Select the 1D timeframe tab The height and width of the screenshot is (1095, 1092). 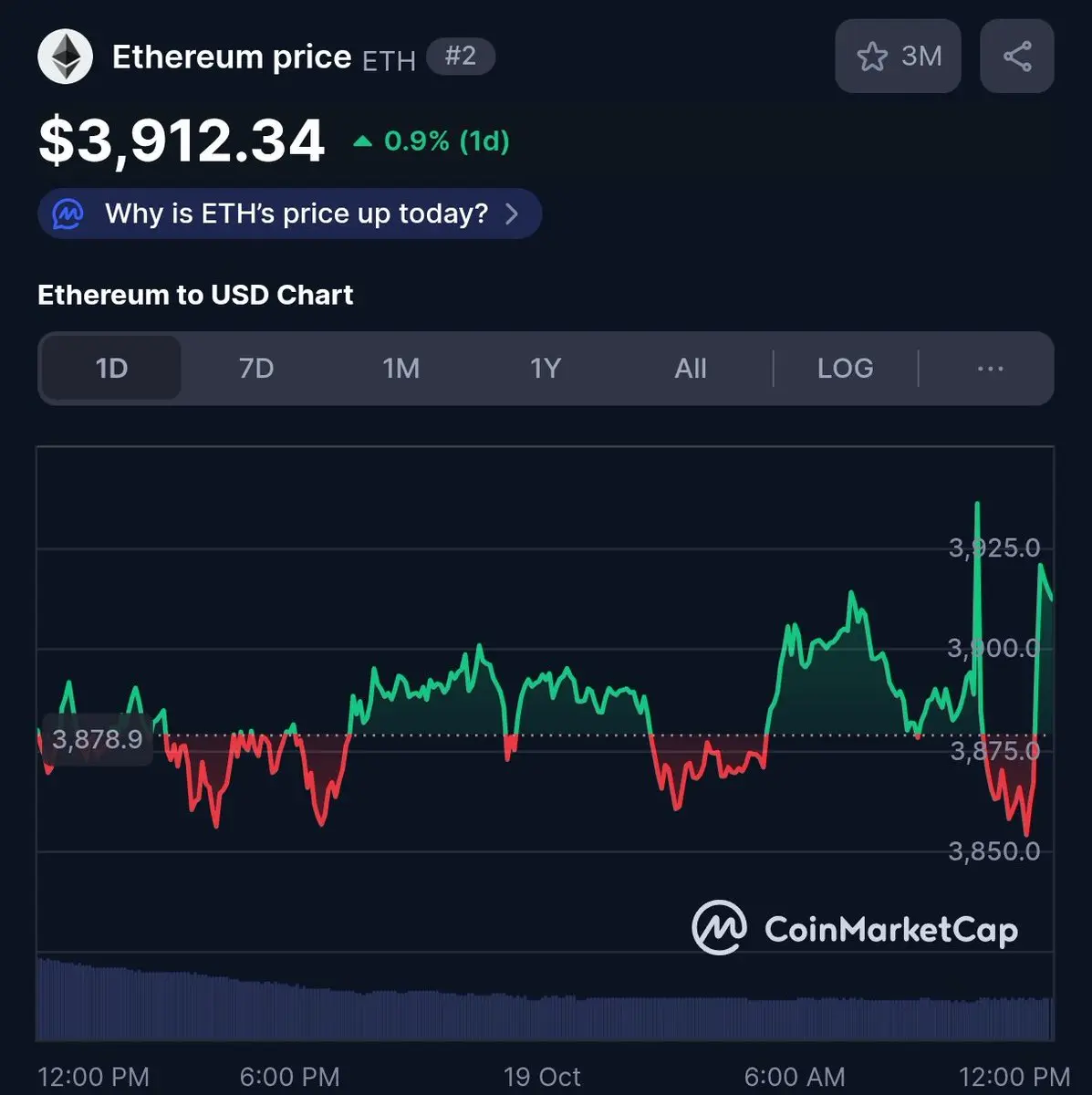[111, 369]
